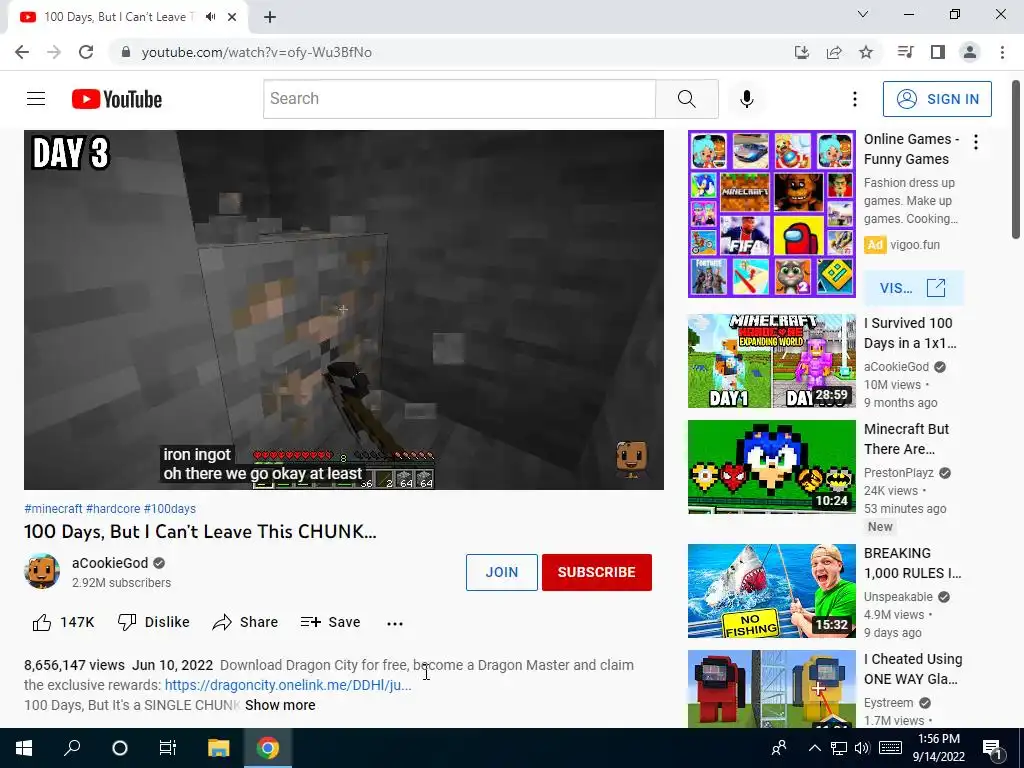Open a new browser tab
1024x768 pixels.
click(x=270, y=17)
